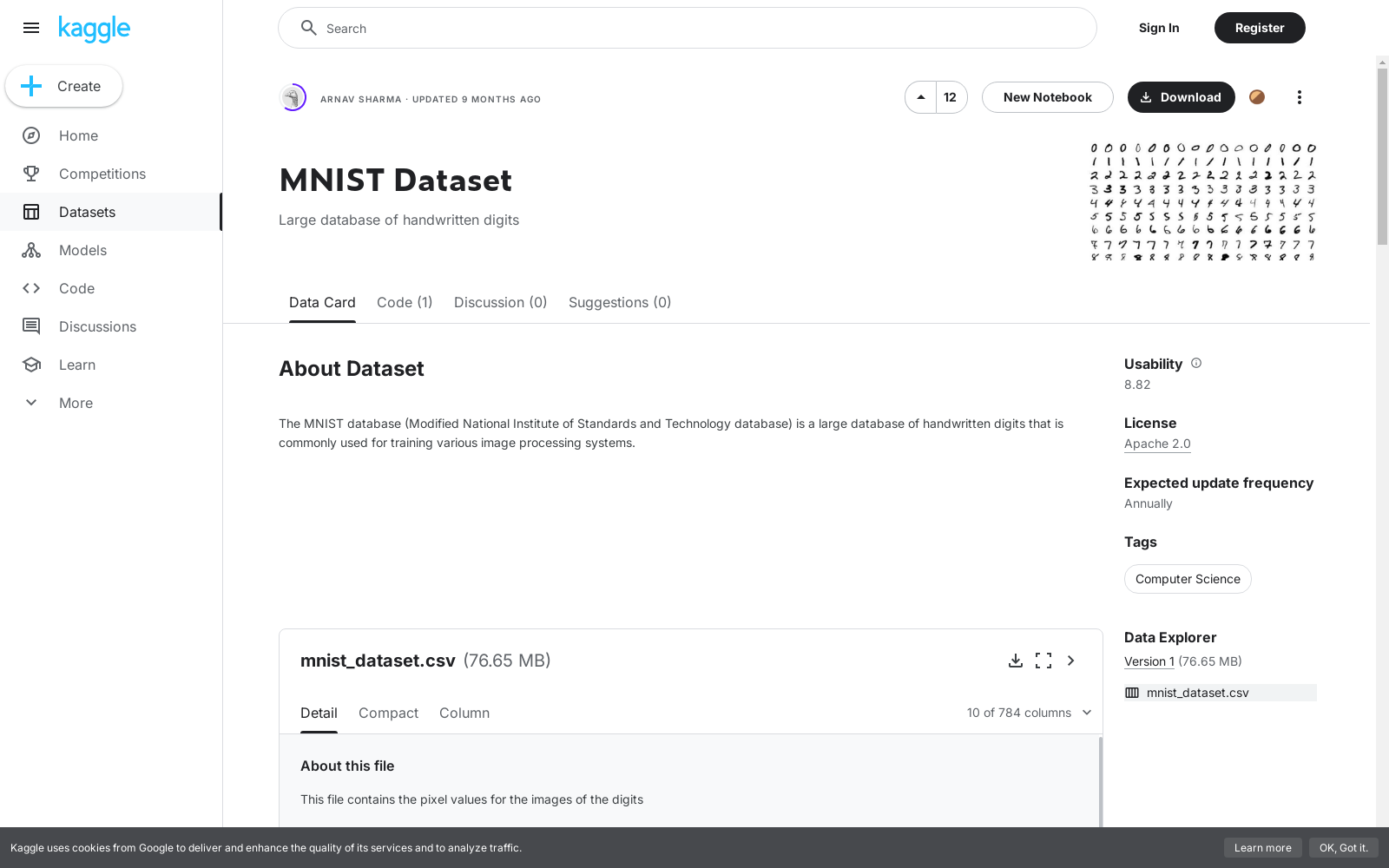This screenshot has width=1389, height=868.
Task: Select the Compact file view tab
Action: point(388,713)
